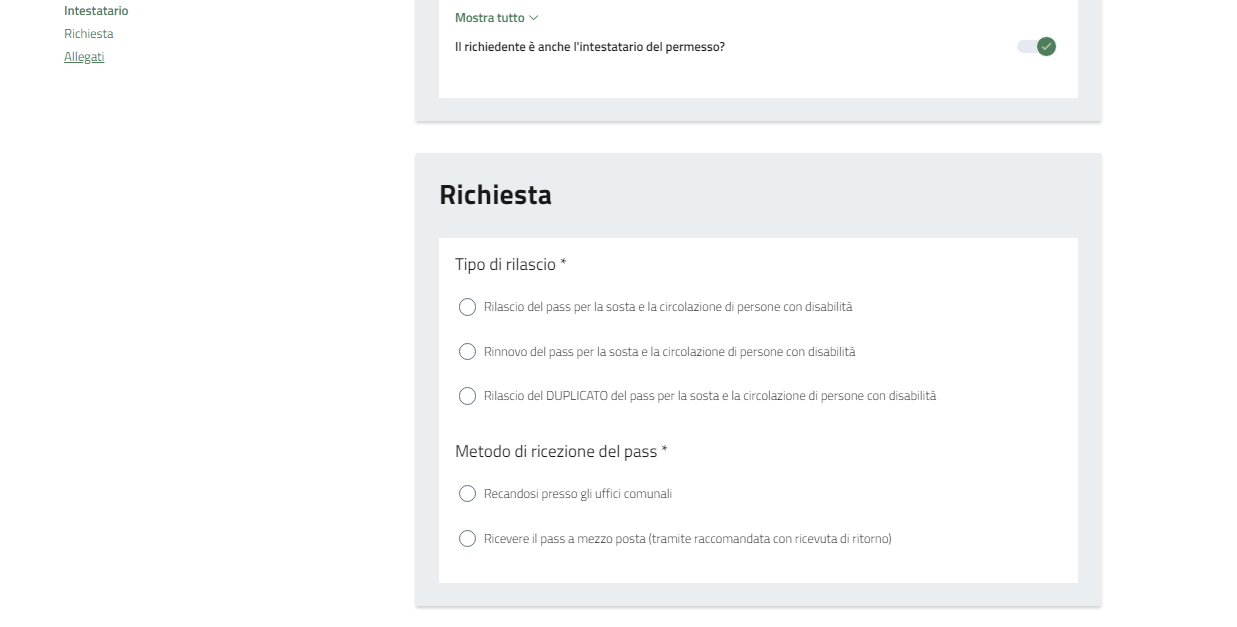Click the chevron icon beside Mostra tutto
The image size is (1237, 627).
click(534, 18)
